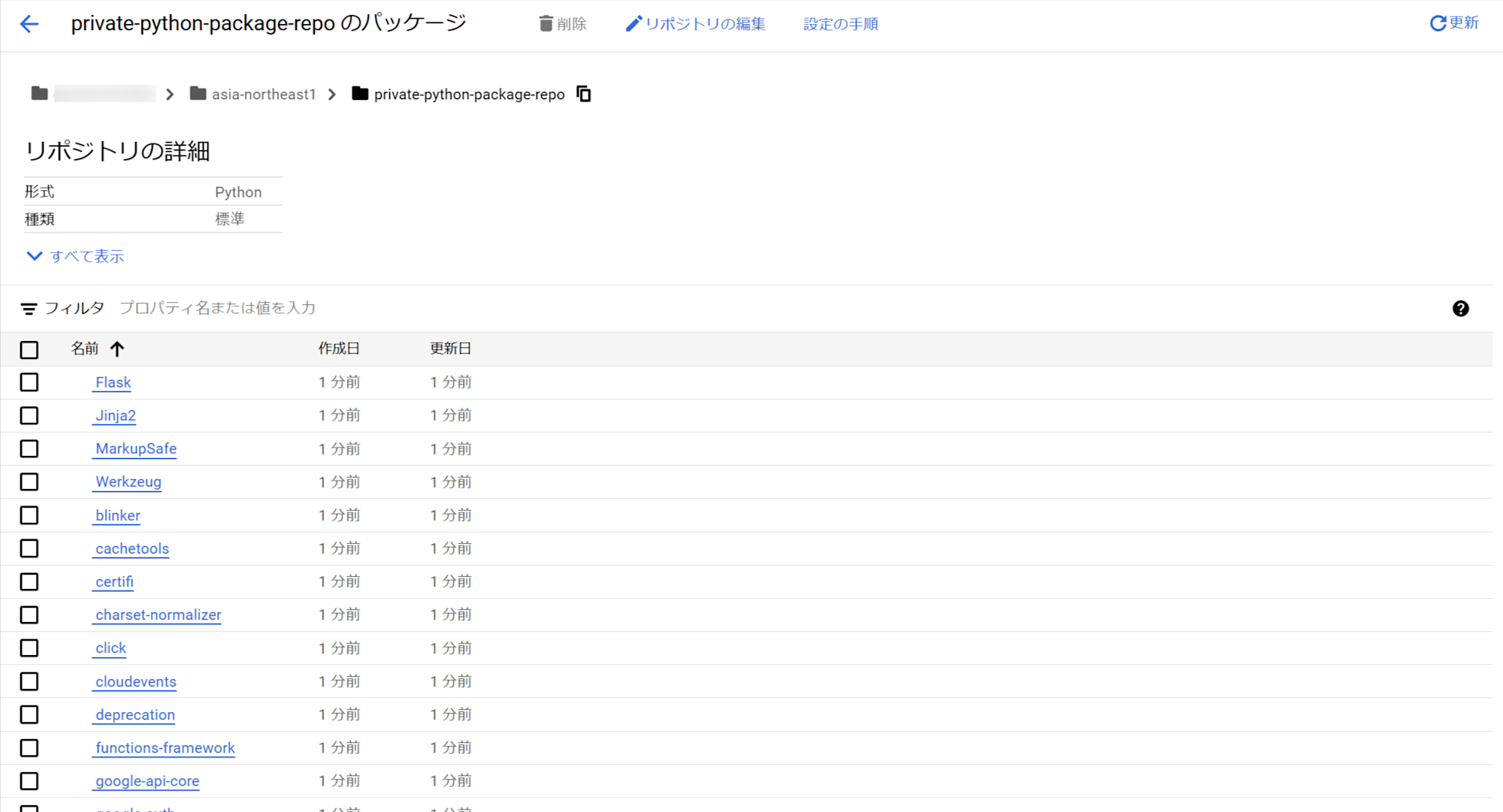Click the private-python-package-repo folder icon
1503x812 pixels.
click(360, 94)
